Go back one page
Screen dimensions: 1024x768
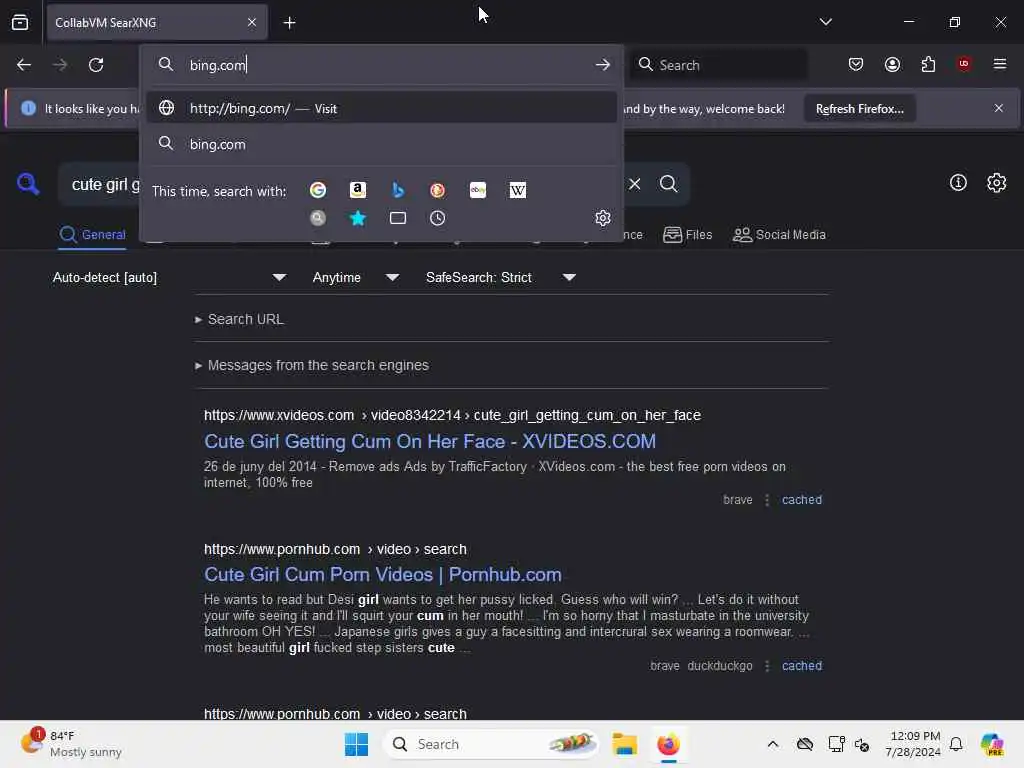[24, 65]
